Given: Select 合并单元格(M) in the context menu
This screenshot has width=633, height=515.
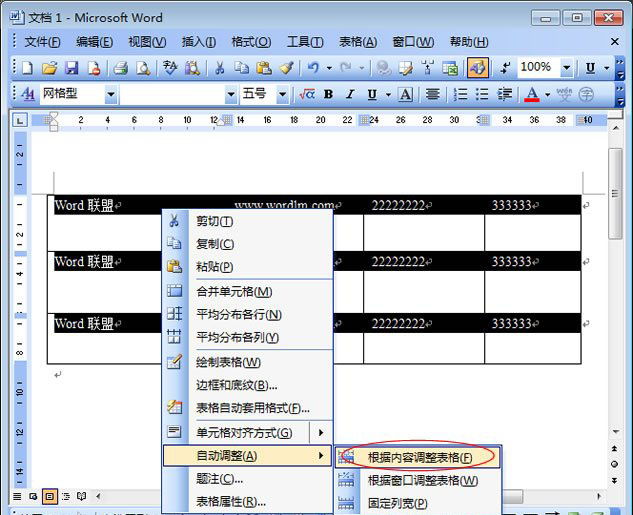Looking at the screenshot, I should click(247, 291).
